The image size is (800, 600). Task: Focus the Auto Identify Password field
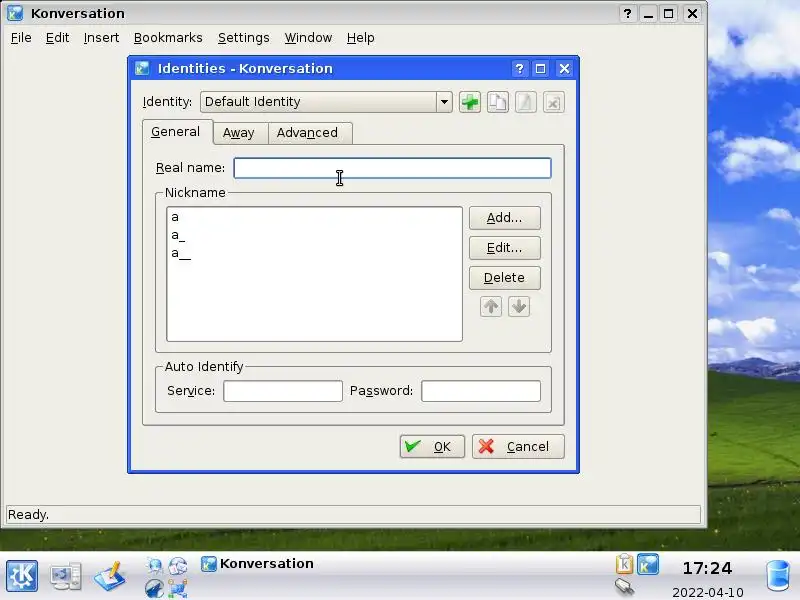tap(481, 391)
